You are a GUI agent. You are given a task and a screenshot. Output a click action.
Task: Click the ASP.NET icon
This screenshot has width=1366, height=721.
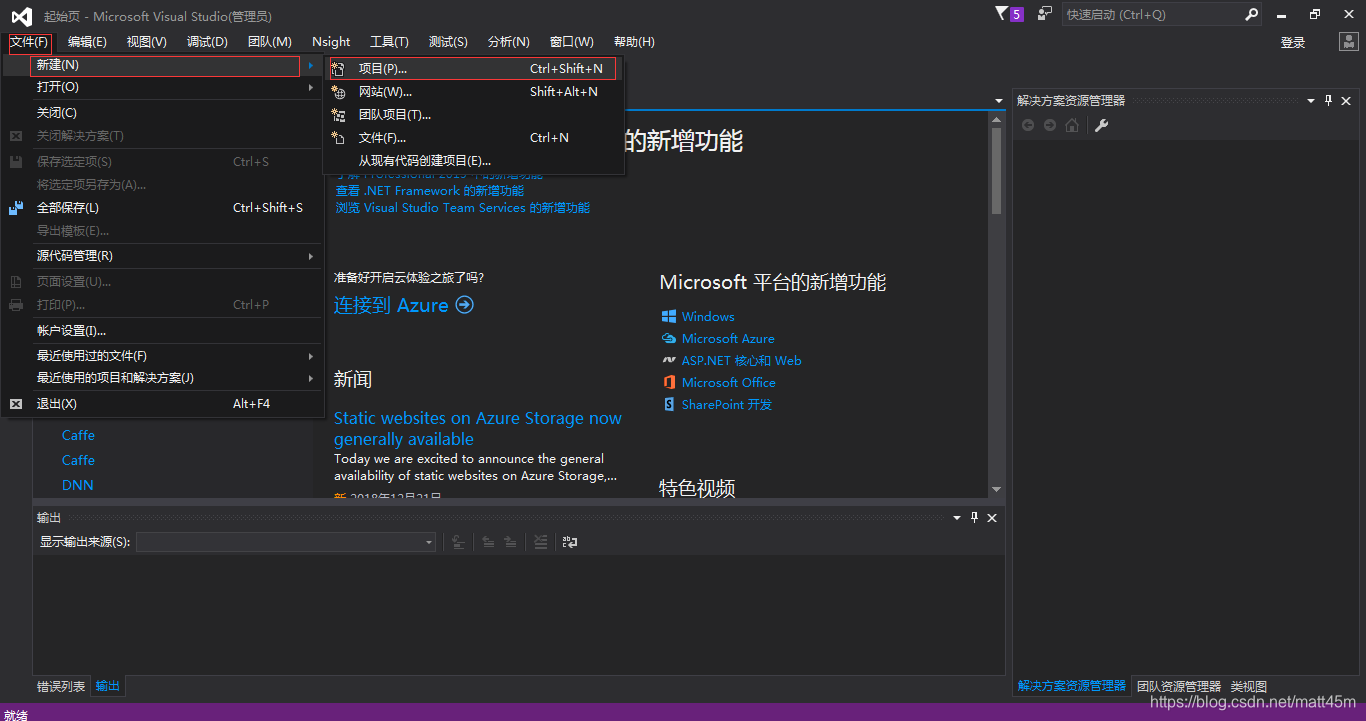669,360
